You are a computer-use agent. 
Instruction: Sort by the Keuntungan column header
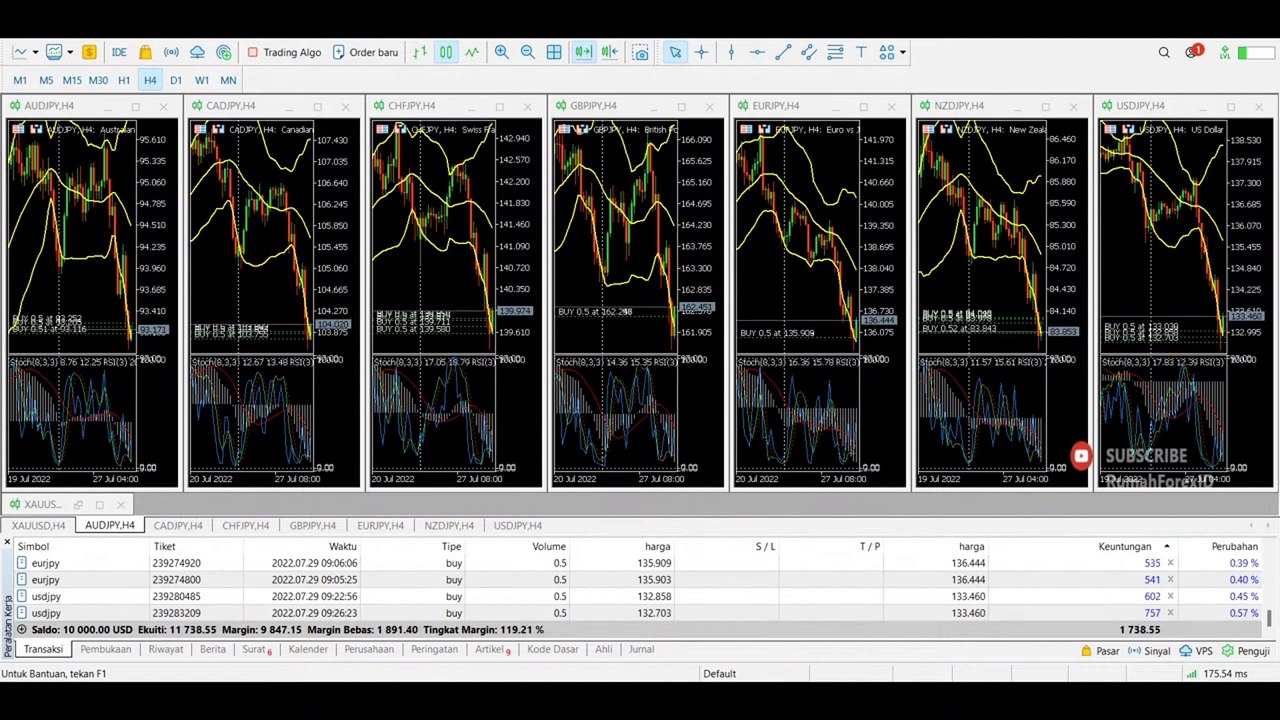click(1125, 547)
